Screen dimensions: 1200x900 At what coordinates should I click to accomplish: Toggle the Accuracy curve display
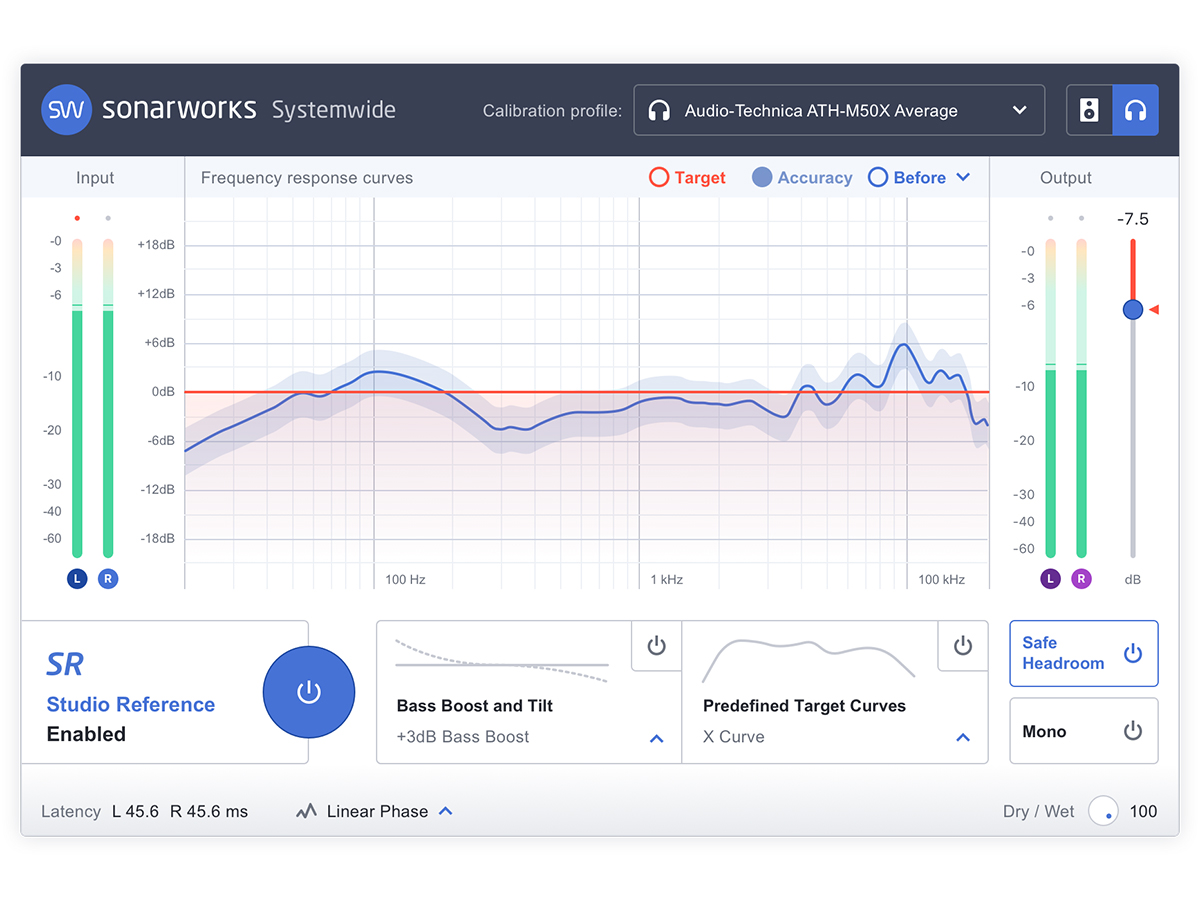click(803, 177)
